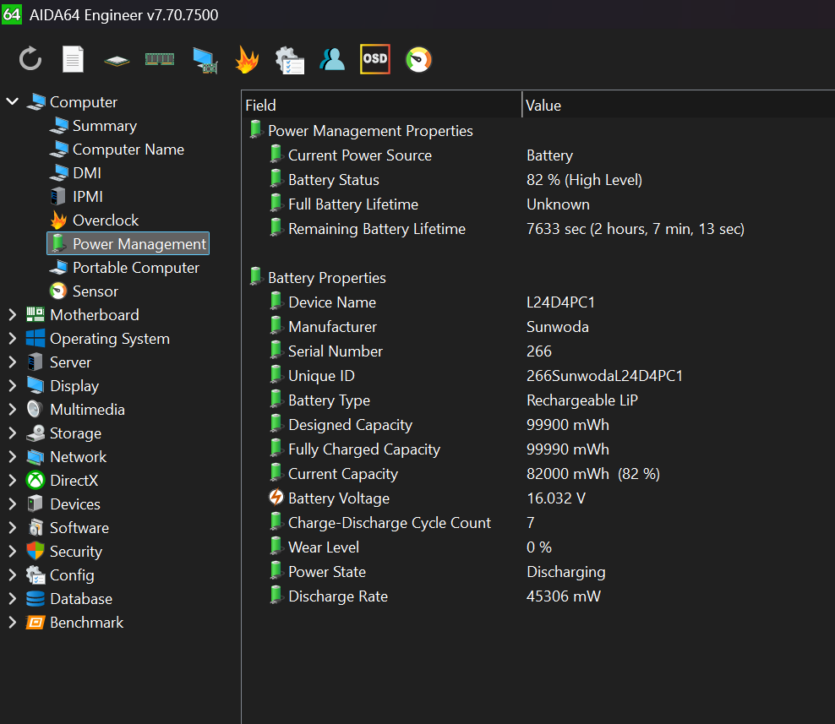Click the Power Management Properties battery icon

(256, 130)
